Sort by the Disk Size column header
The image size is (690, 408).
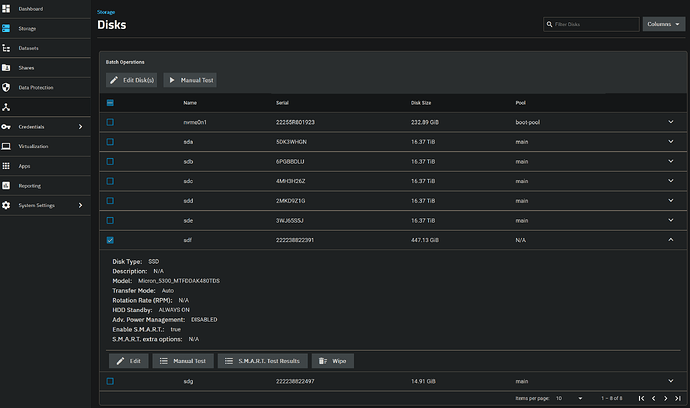click(x=421, y=103)
